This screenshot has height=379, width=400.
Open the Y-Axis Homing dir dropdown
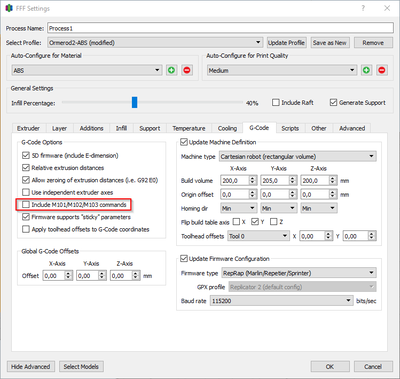click(278, 208)
